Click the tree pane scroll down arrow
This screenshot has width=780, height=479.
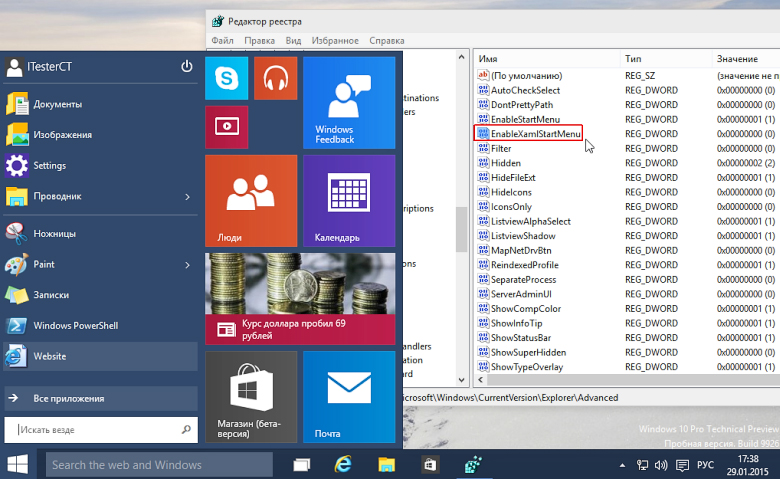click(462, 380)
